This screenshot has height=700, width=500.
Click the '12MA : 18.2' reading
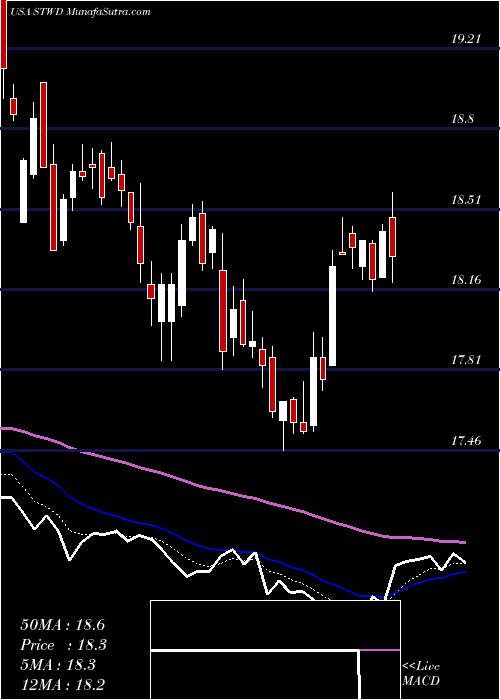pos(62,685)
